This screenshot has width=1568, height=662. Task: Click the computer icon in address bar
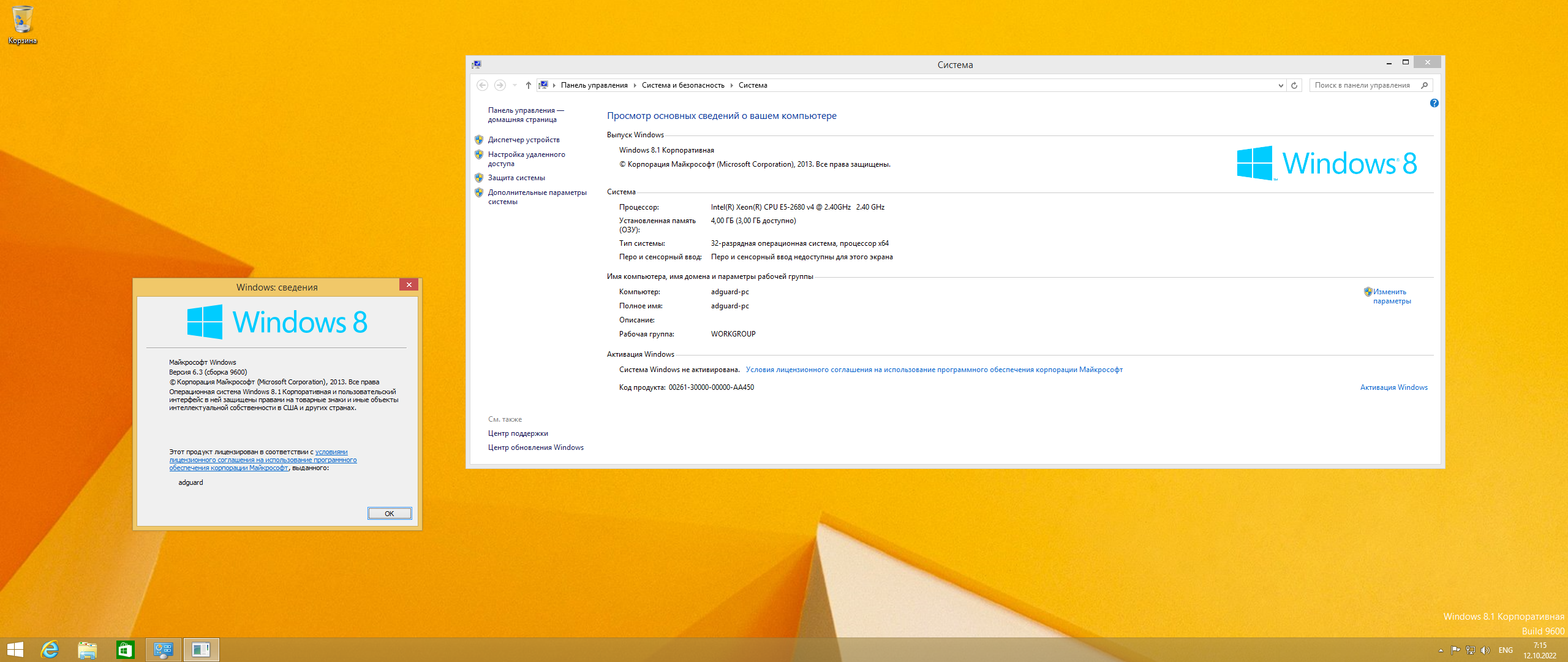tap(543, 85)
